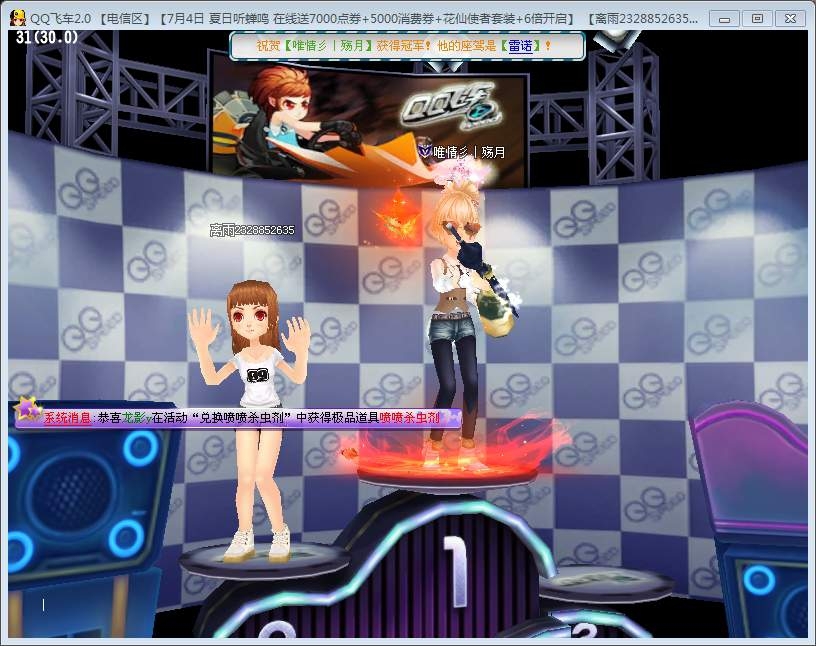Click the purple star icon beside 系统消息
The image size is (816, 646).
28,409
